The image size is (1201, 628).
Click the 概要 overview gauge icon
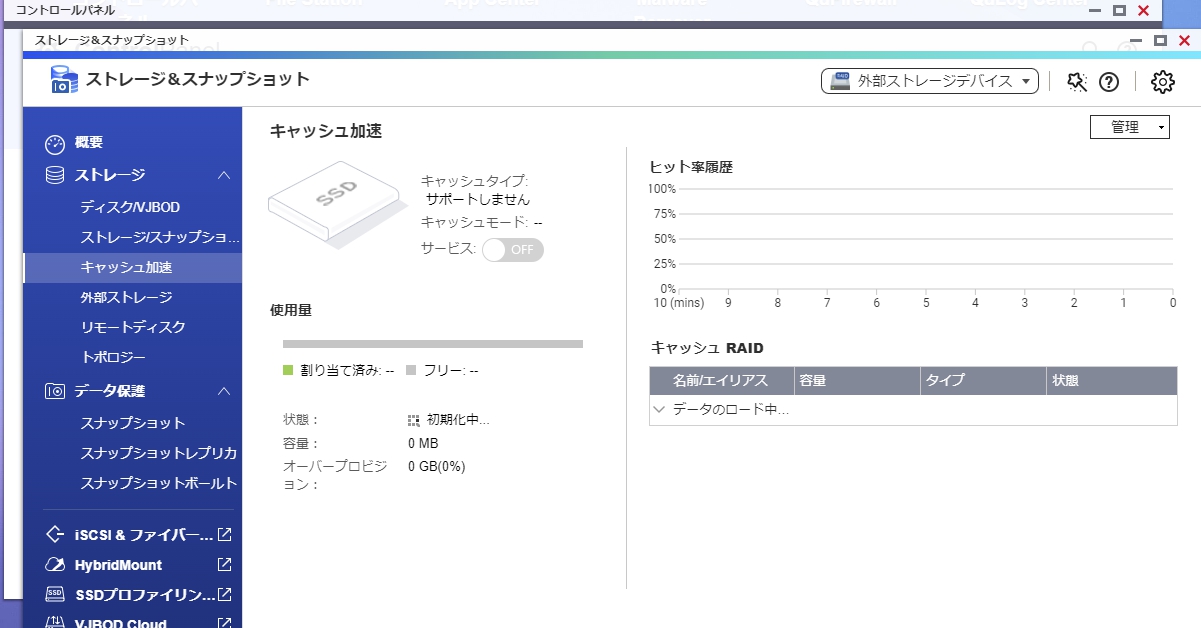[55, 144]
